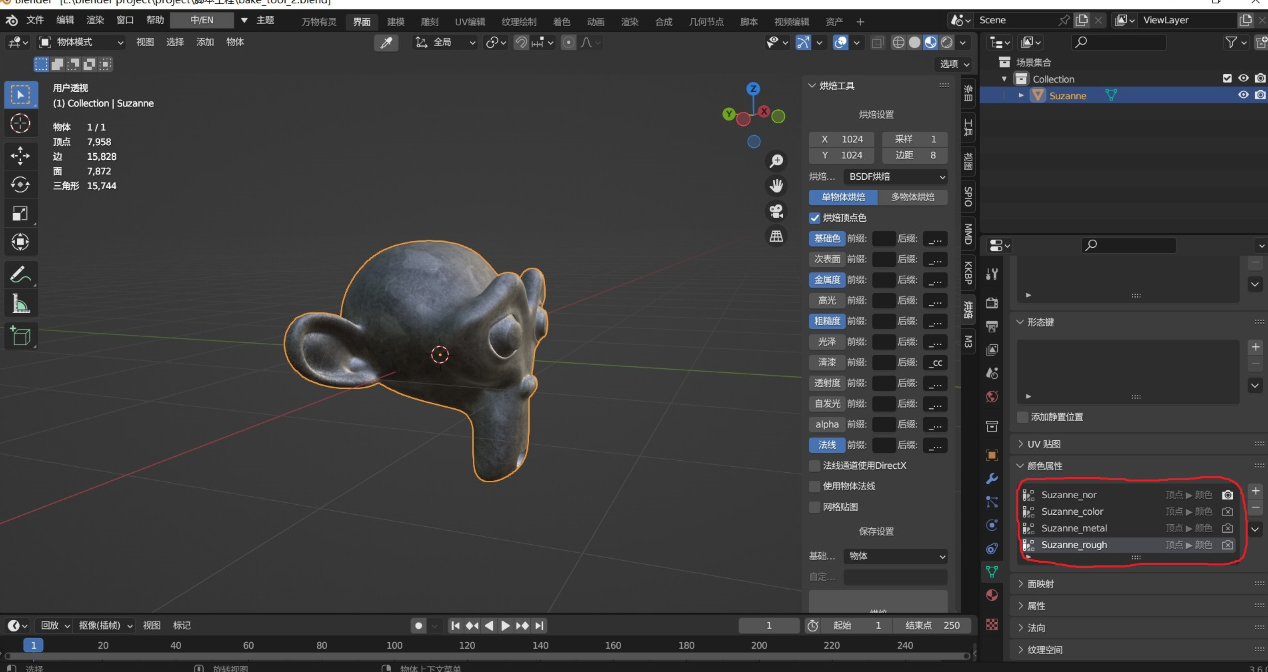This screenshot has height=672, width=1268.
Task: Play the animation forward
Action: (x=505, y=625)
